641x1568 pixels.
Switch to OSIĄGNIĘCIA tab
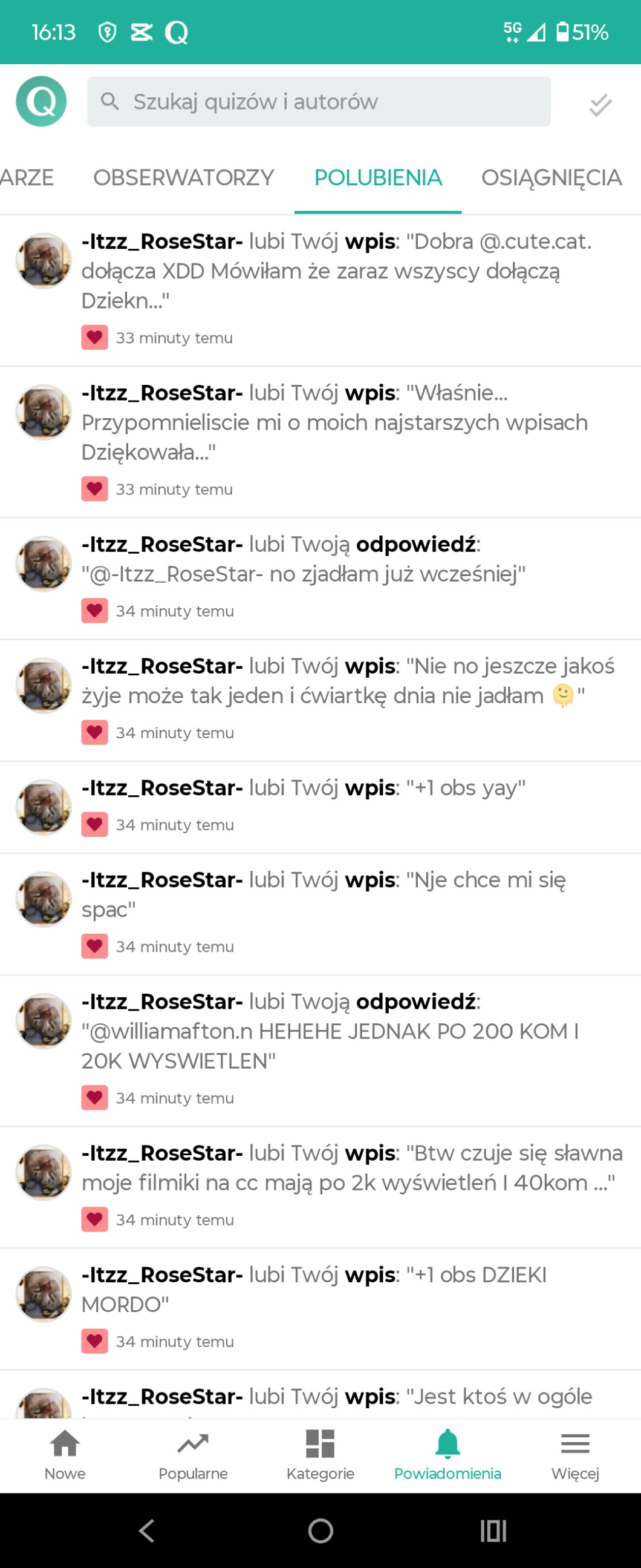coord(552,178)
